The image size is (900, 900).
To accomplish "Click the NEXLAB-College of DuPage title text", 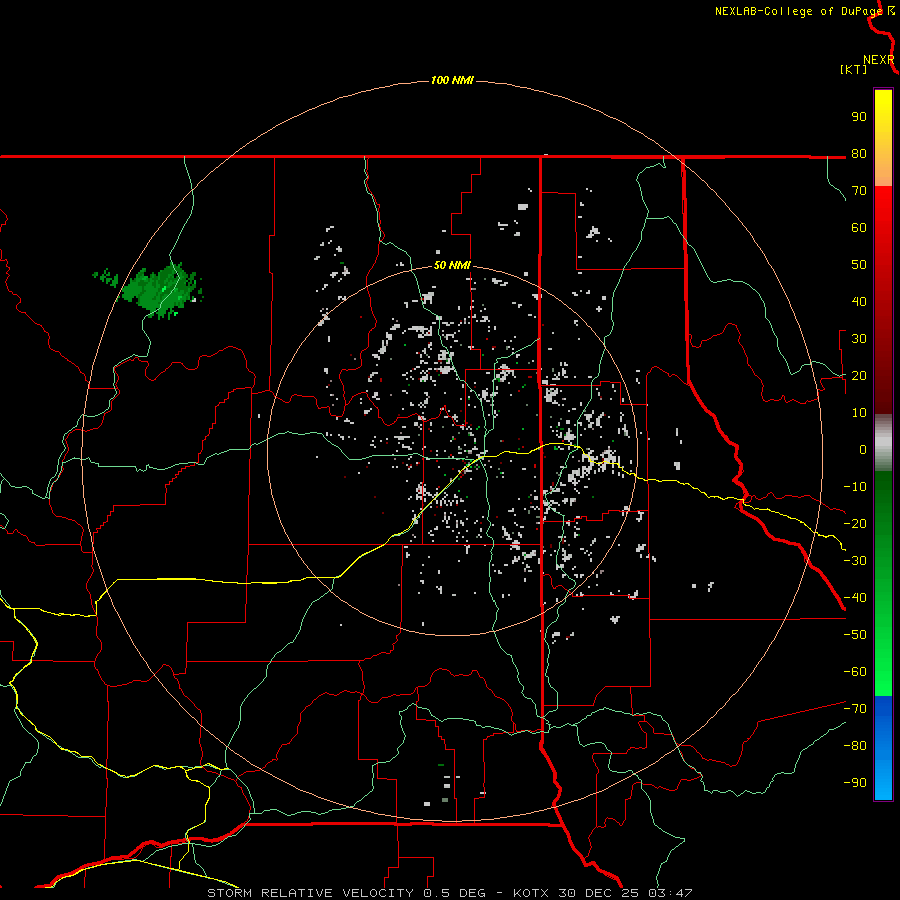I will 798,11.
